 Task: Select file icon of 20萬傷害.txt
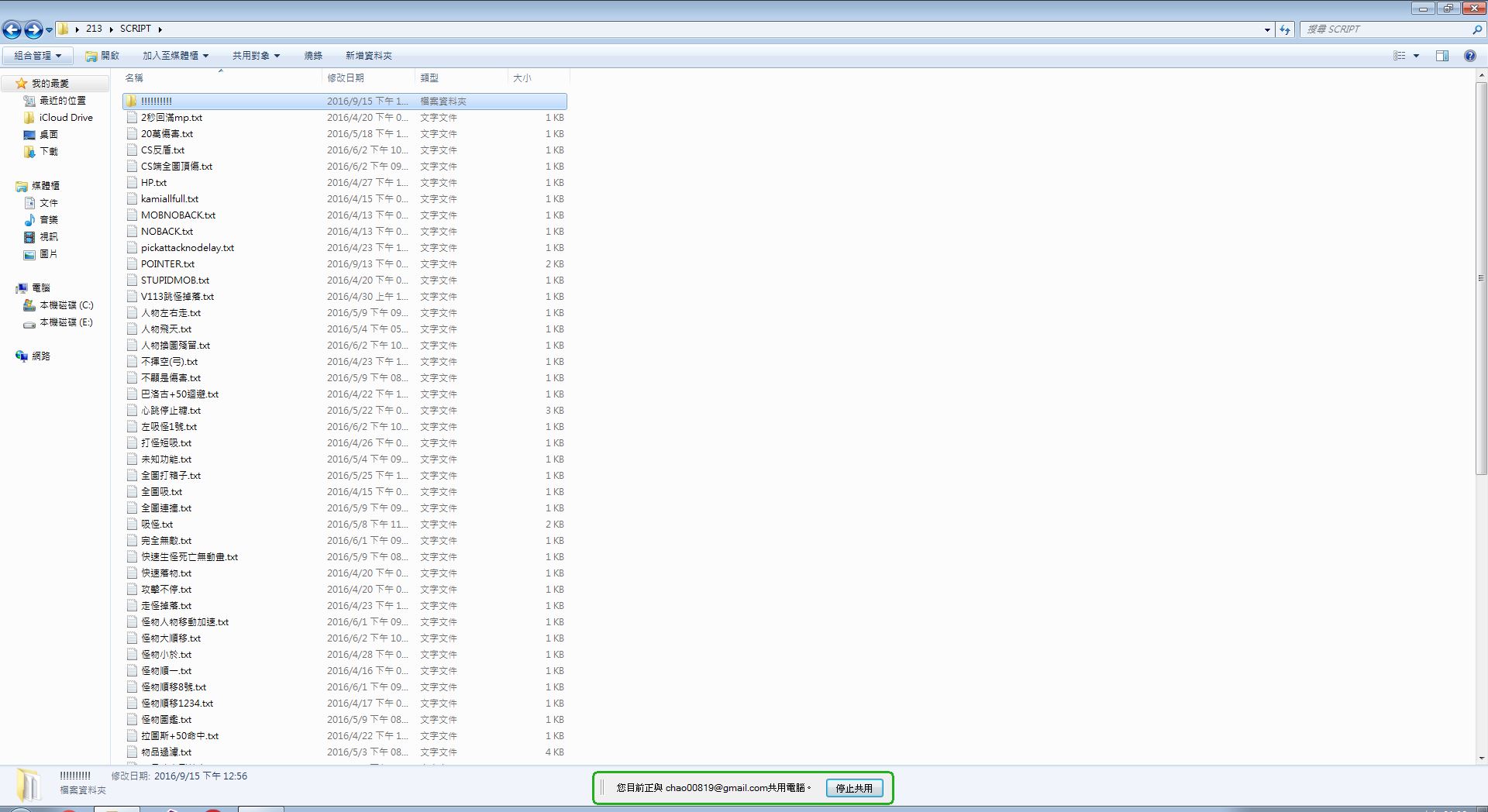pyautogui.click(x=132, y=134)
